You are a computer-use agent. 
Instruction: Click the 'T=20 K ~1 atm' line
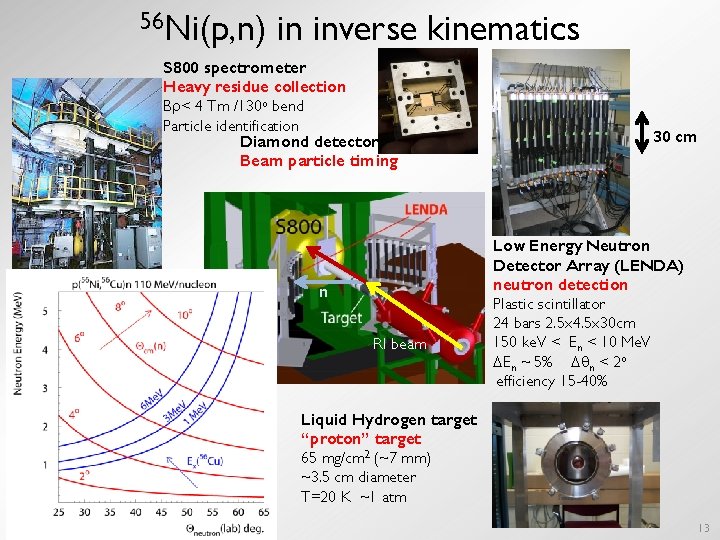click(x=354, y=497)
